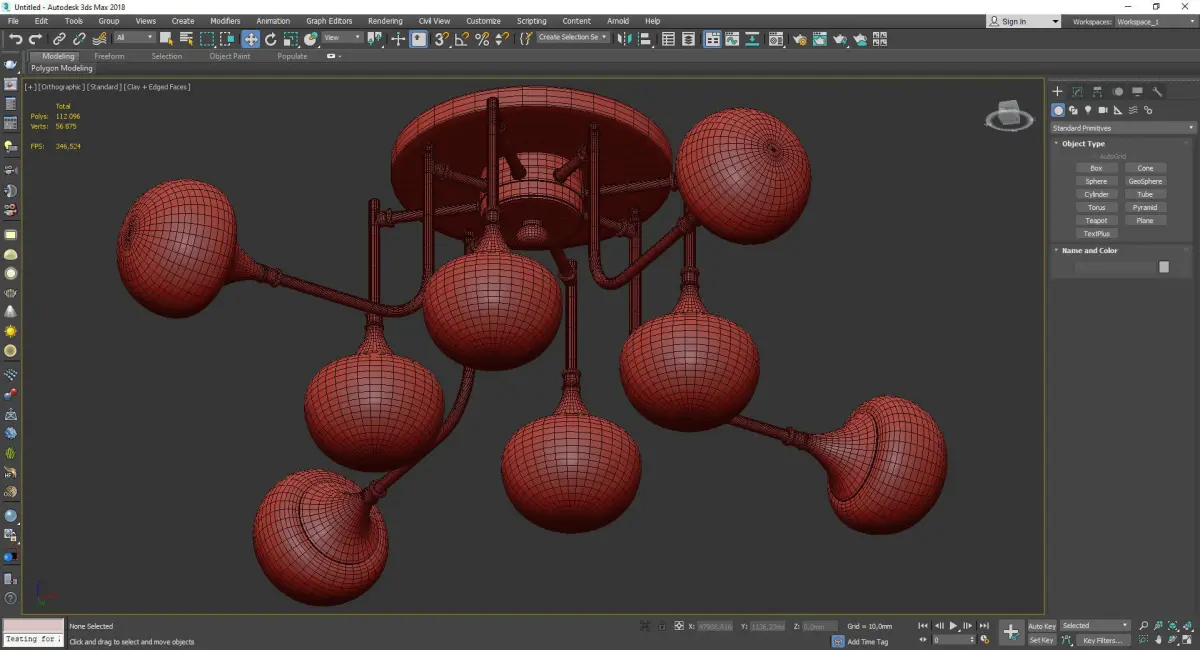This screenshot has height=650, width=1200.
Task: Click the Unlink Selection icon
Action: tap(79, 39)
